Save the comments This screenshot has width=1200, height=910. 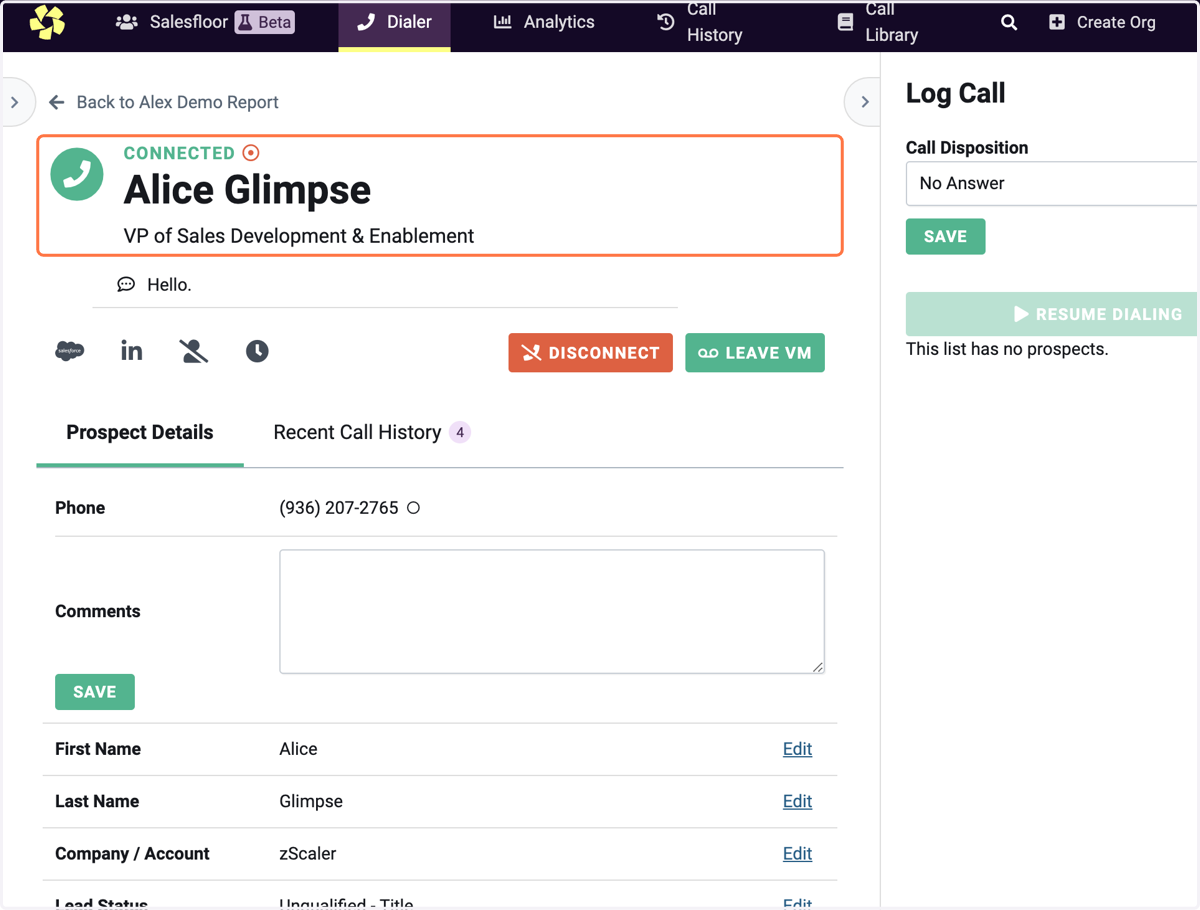tap(95, 692)
